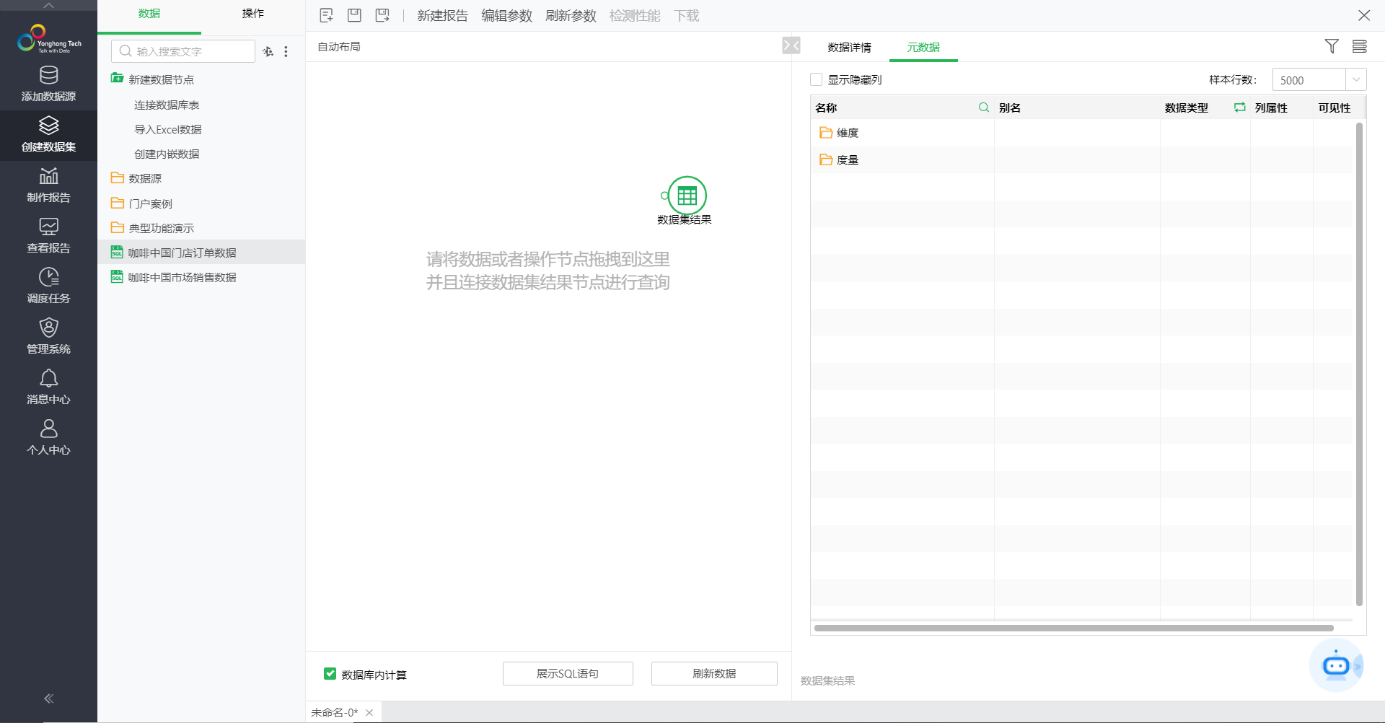Click 自动布局 link
This screenshot has width=1385, height=723.
click(339, 47)
